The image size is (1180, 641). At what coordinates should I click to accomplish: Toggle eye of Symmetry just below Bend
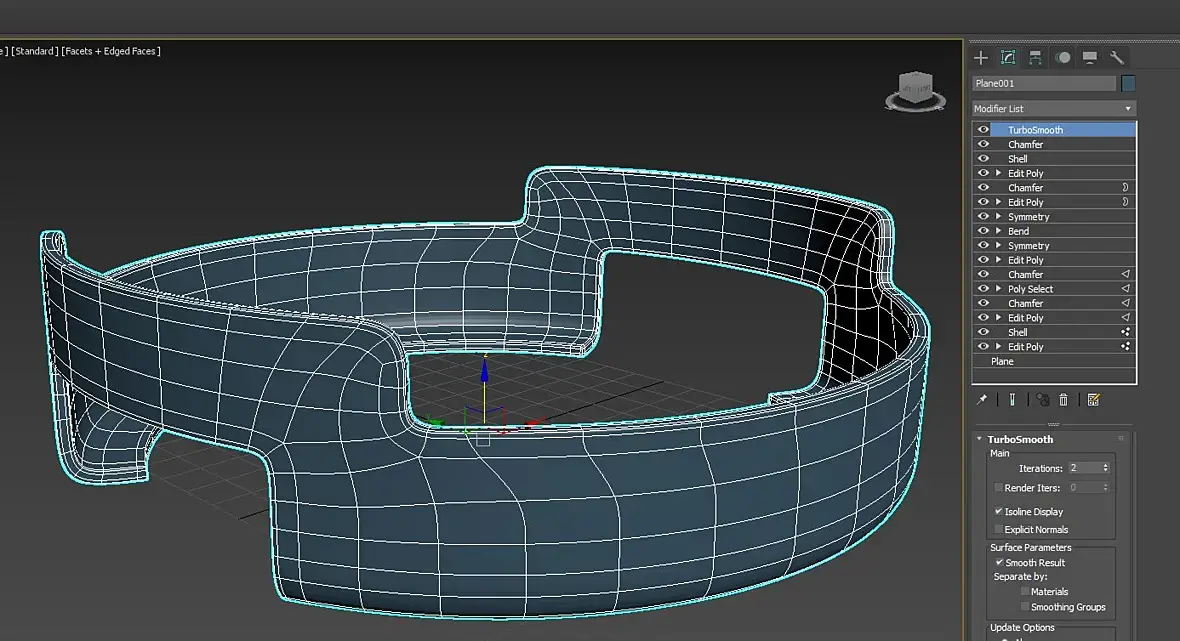point(983,245)
